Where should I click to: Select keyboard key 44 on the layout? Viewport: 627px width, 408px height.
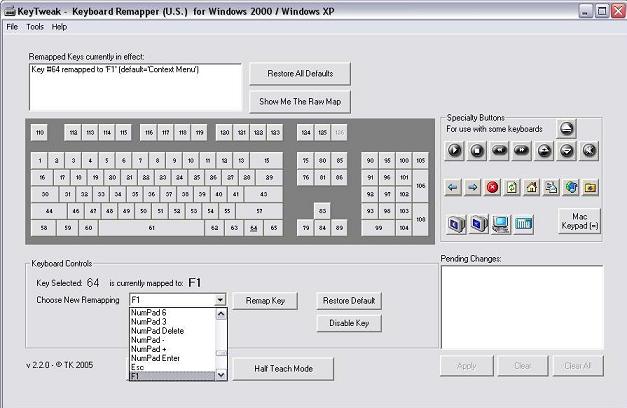[49, 211]
